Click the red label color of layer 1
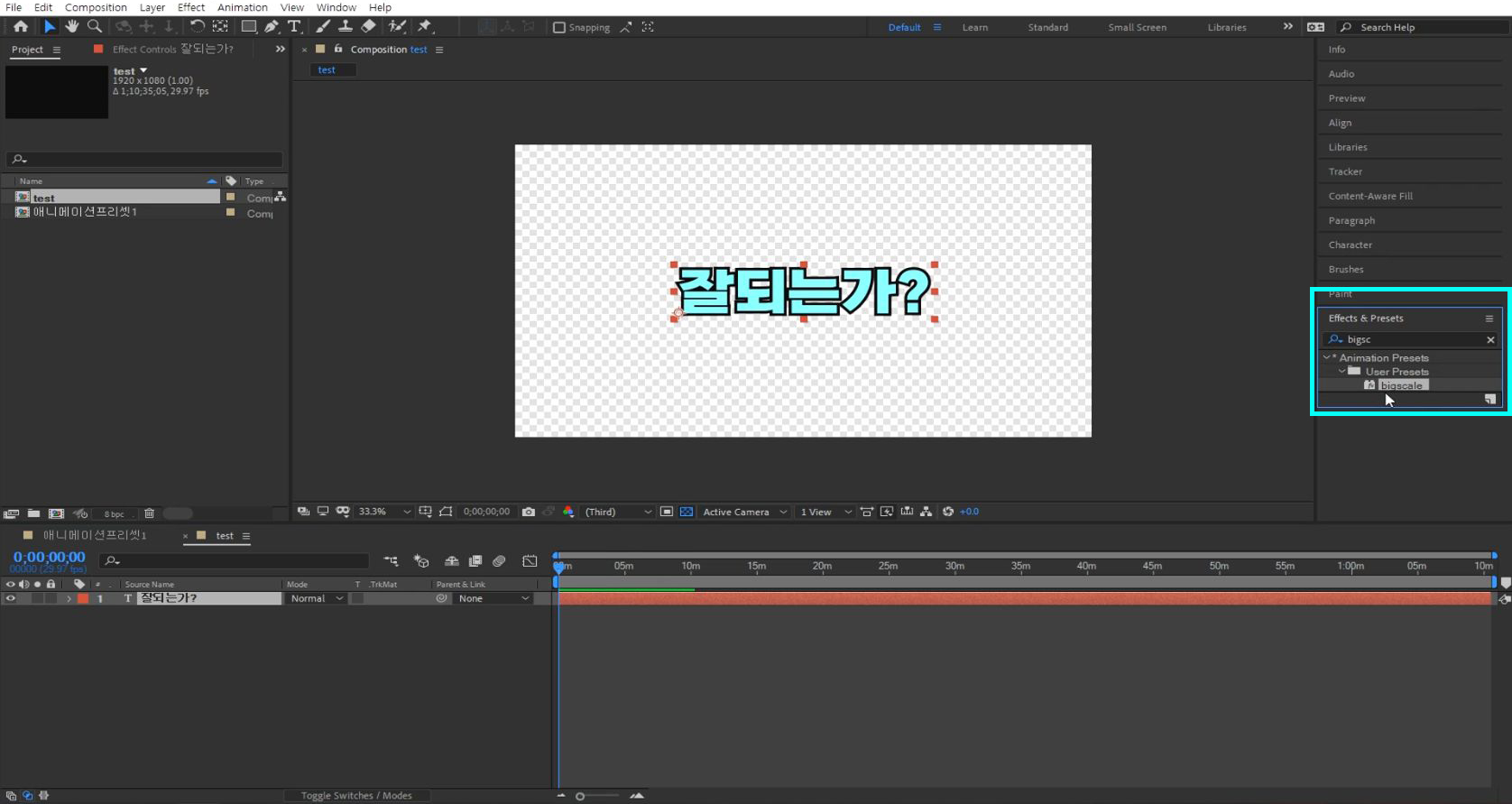 pos(83,598)
